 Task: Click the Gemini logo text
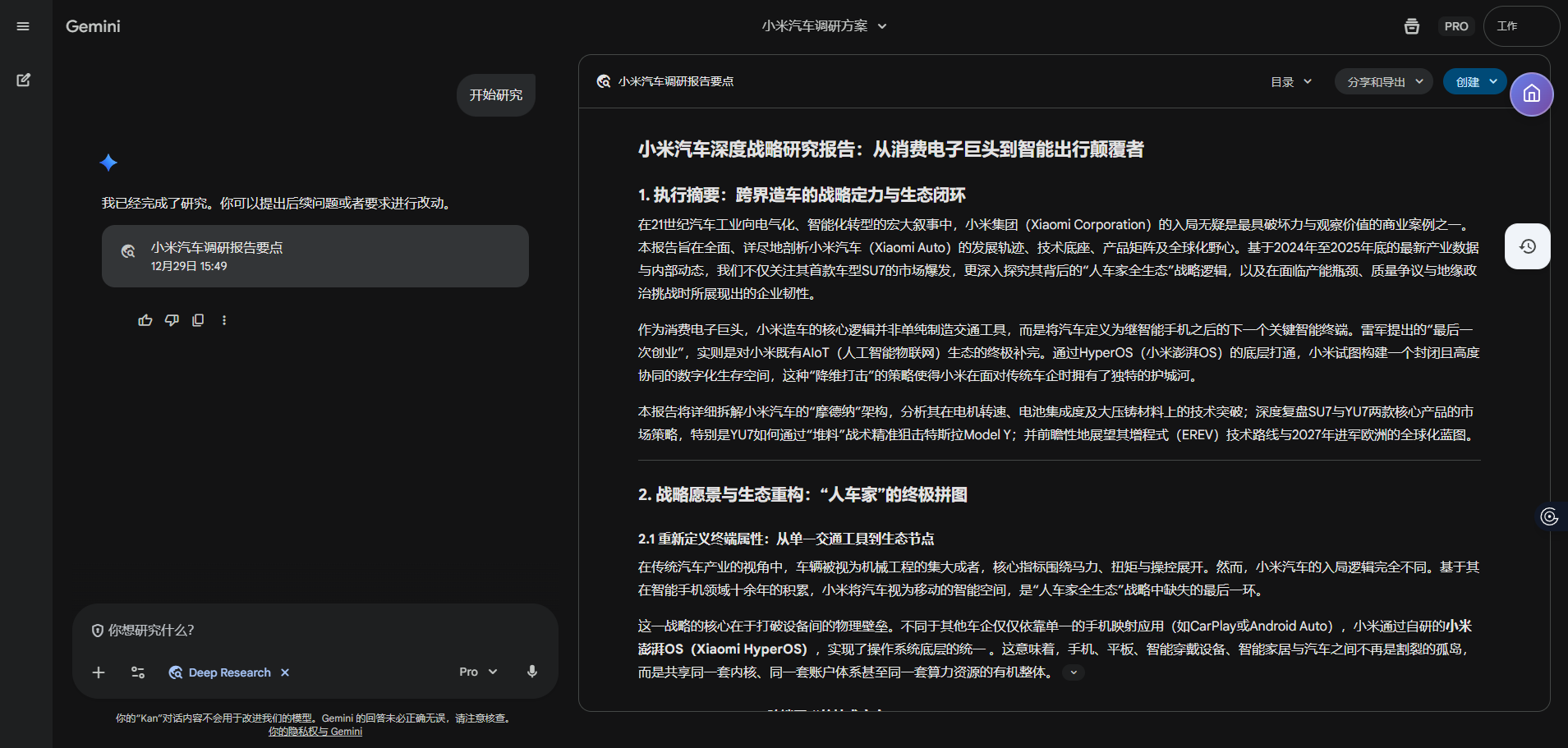pos(93,26)
